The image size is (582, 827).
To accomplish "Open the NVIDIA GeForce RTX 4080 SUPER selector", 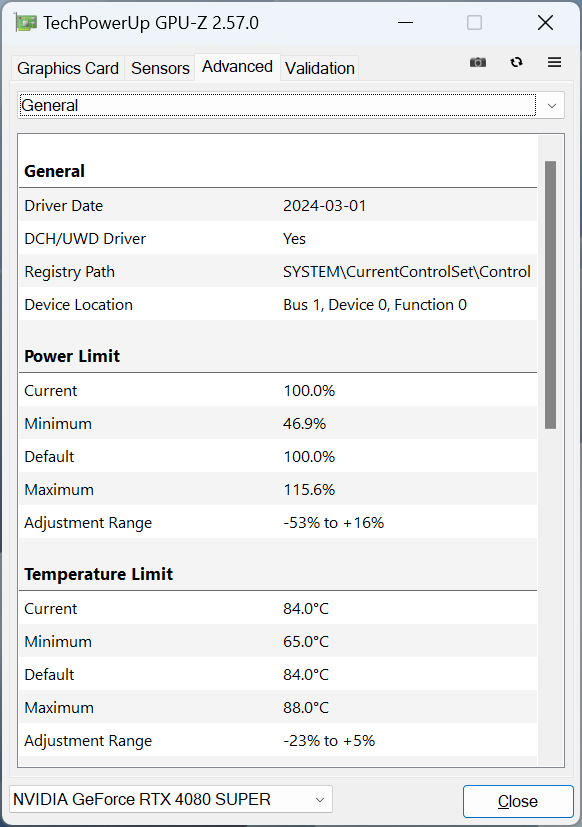I will coord(171,800).
